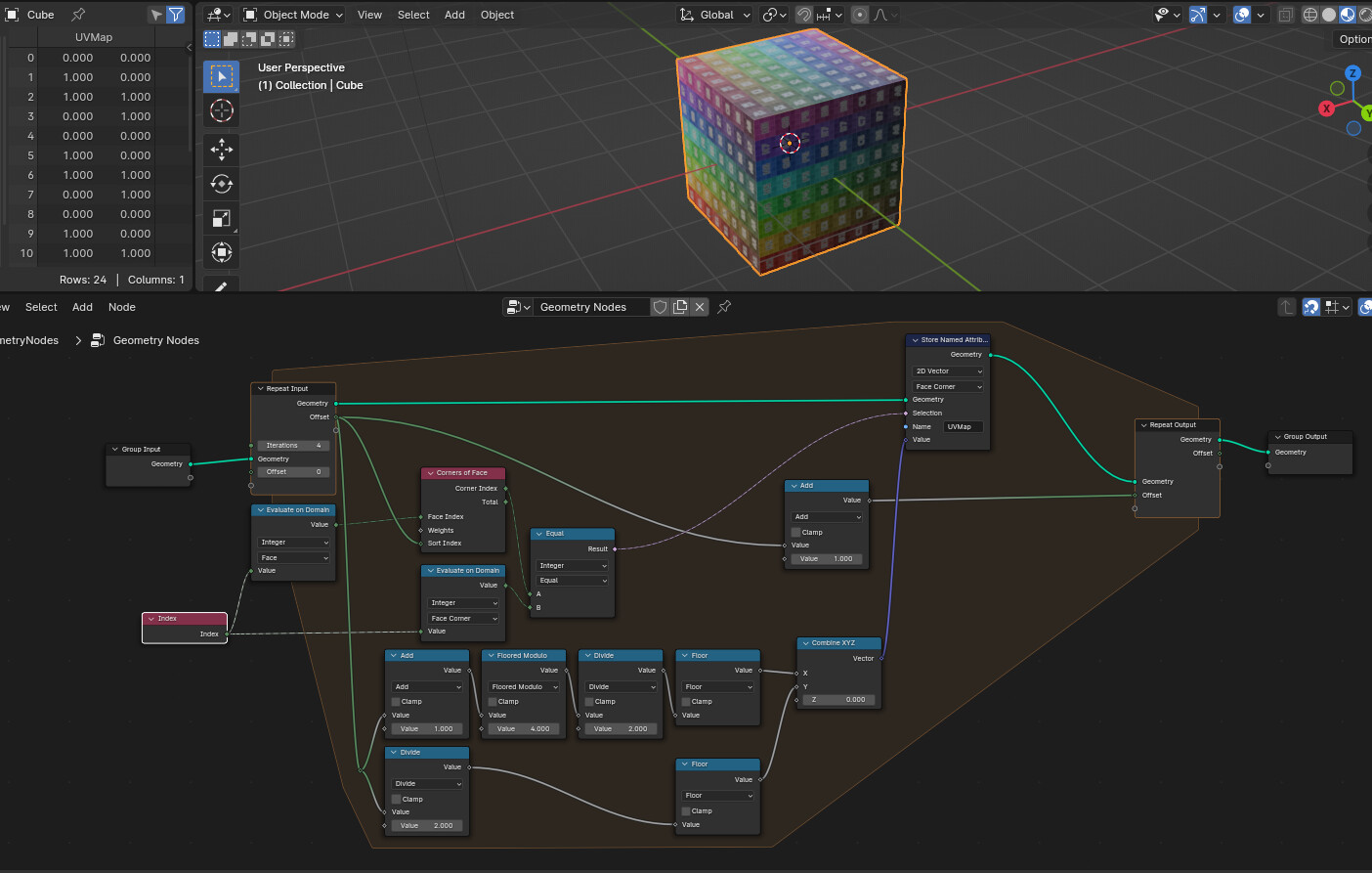Select the Select Box tool in viewport toolbar
The image size is (1372, 873).
[x=222, y=76]
